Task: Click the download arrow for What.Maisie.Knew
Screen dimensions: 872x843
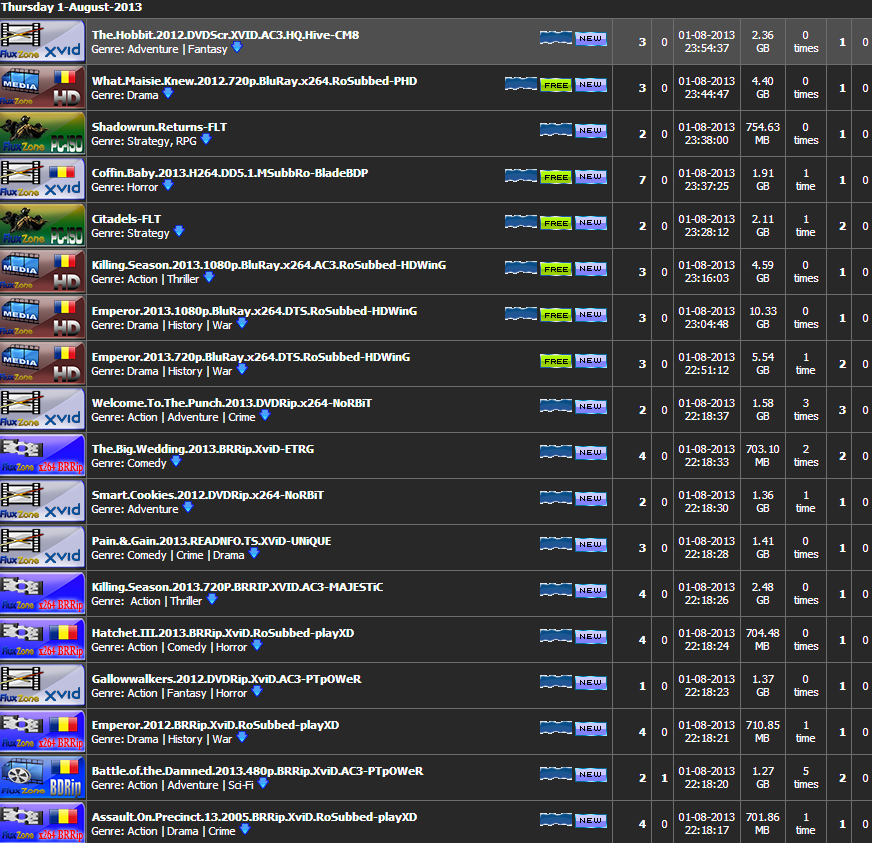Action: tap(168, 94)
